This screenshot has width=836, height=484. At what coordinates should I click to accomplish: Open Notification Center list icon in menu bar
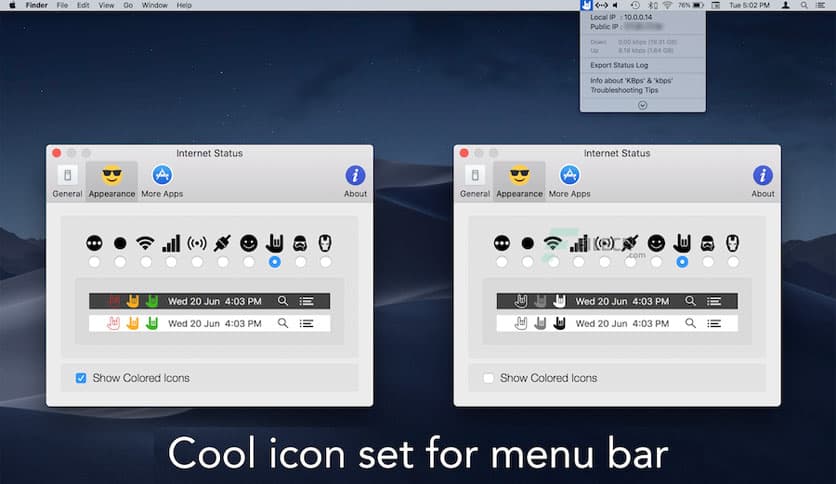(823, 5)
